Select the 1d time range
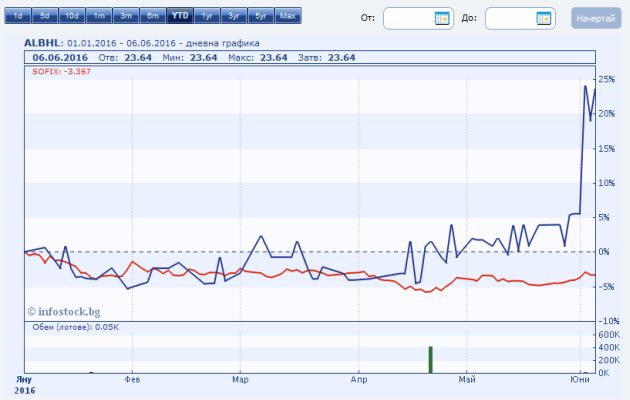The height and width of the screenshot is (400, 630). 18,17
